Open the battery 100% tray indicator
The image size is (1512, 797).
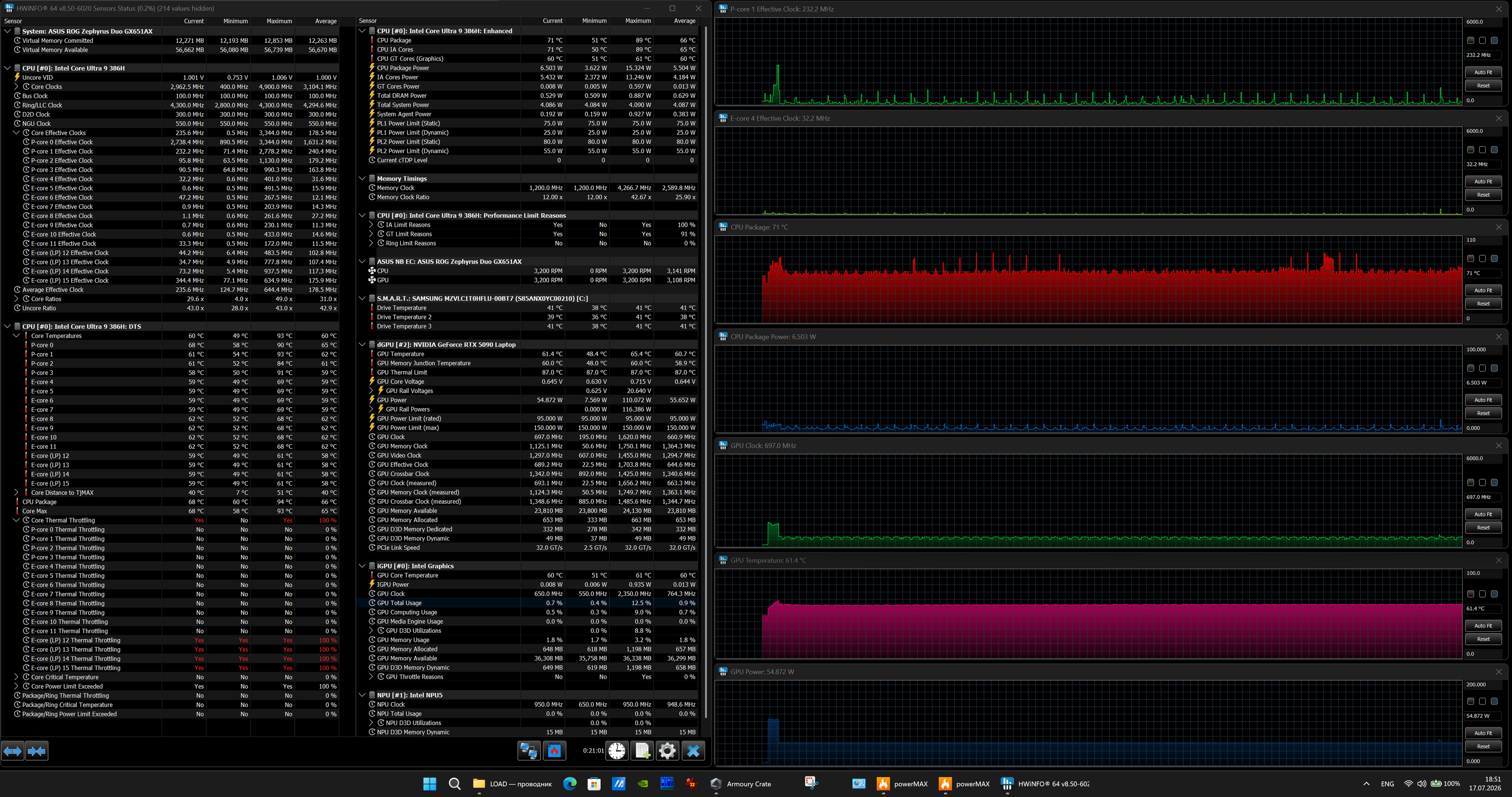[x=1445, y=783]
